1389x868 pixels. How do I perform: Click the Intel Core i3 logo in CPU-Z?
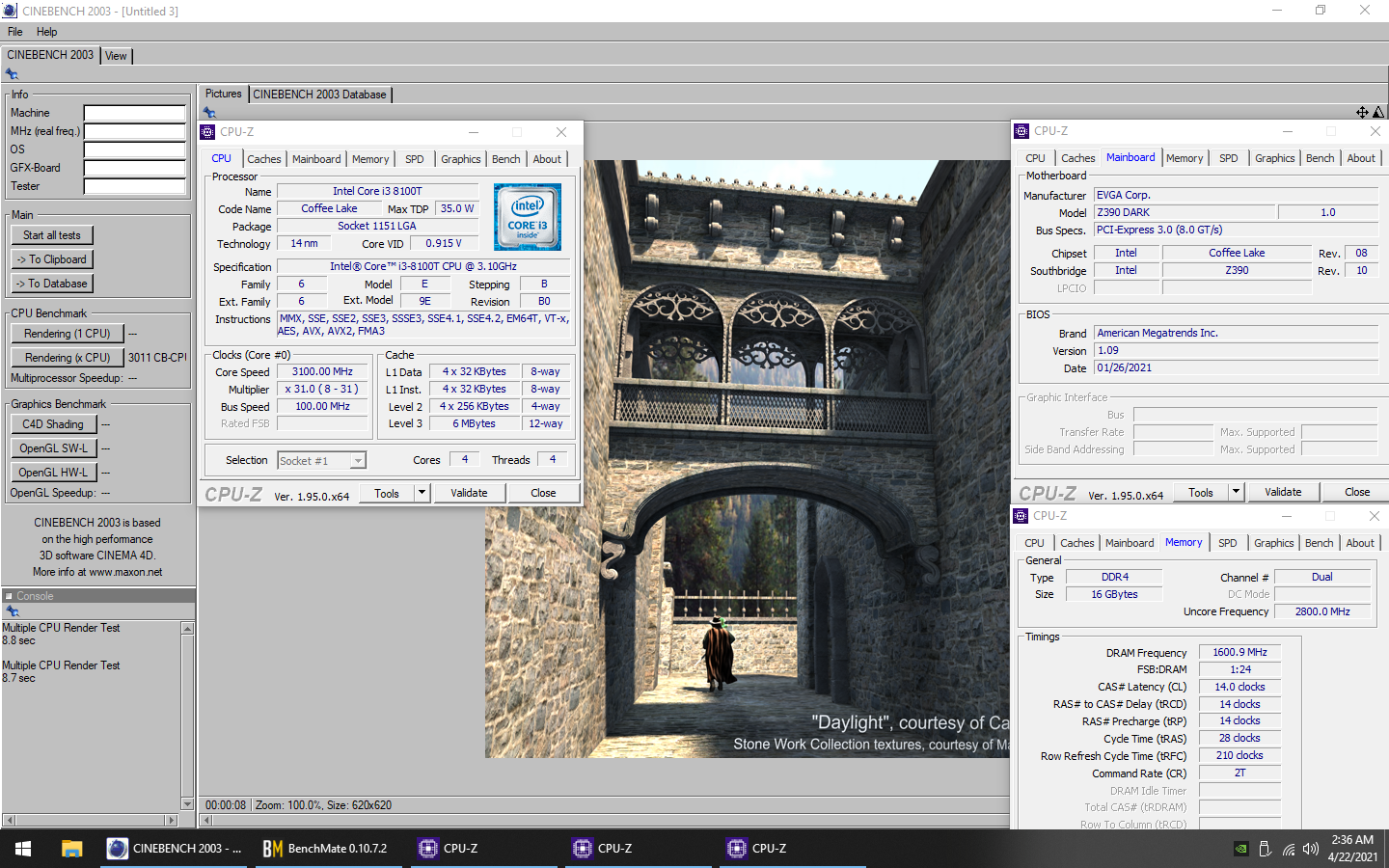[x=528, y=217]
